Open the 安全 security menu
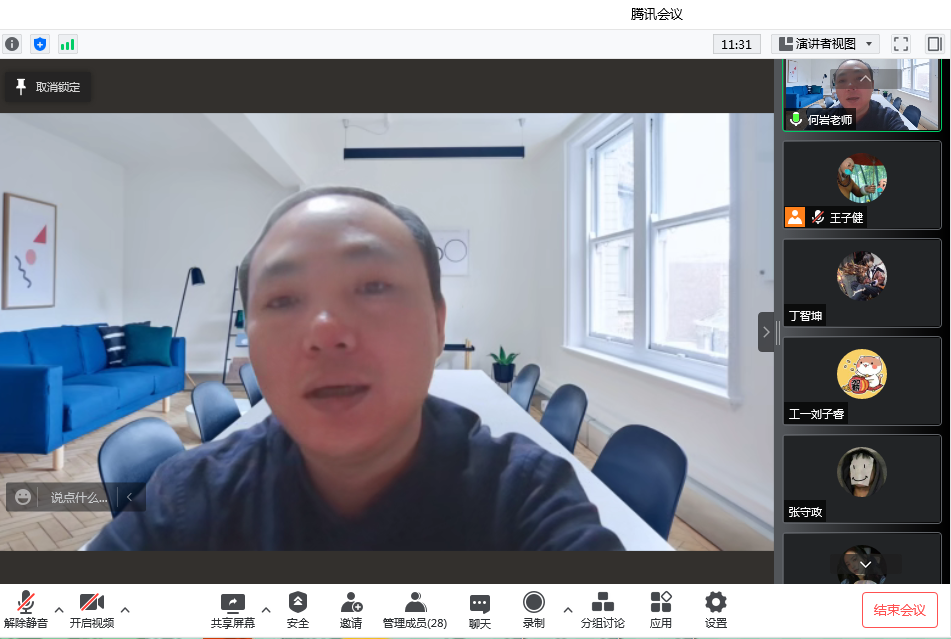This screenshot has width=951, height=639. click(x=298, y=610)
